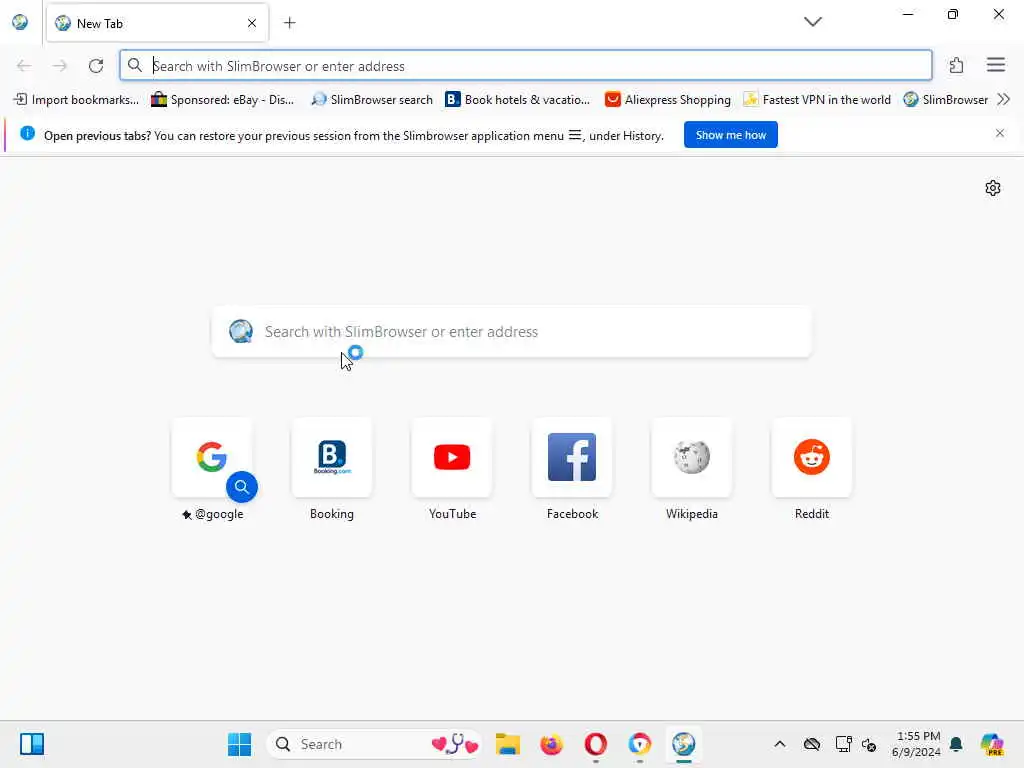
Task: Click the reload page icon
Action: 96,66
